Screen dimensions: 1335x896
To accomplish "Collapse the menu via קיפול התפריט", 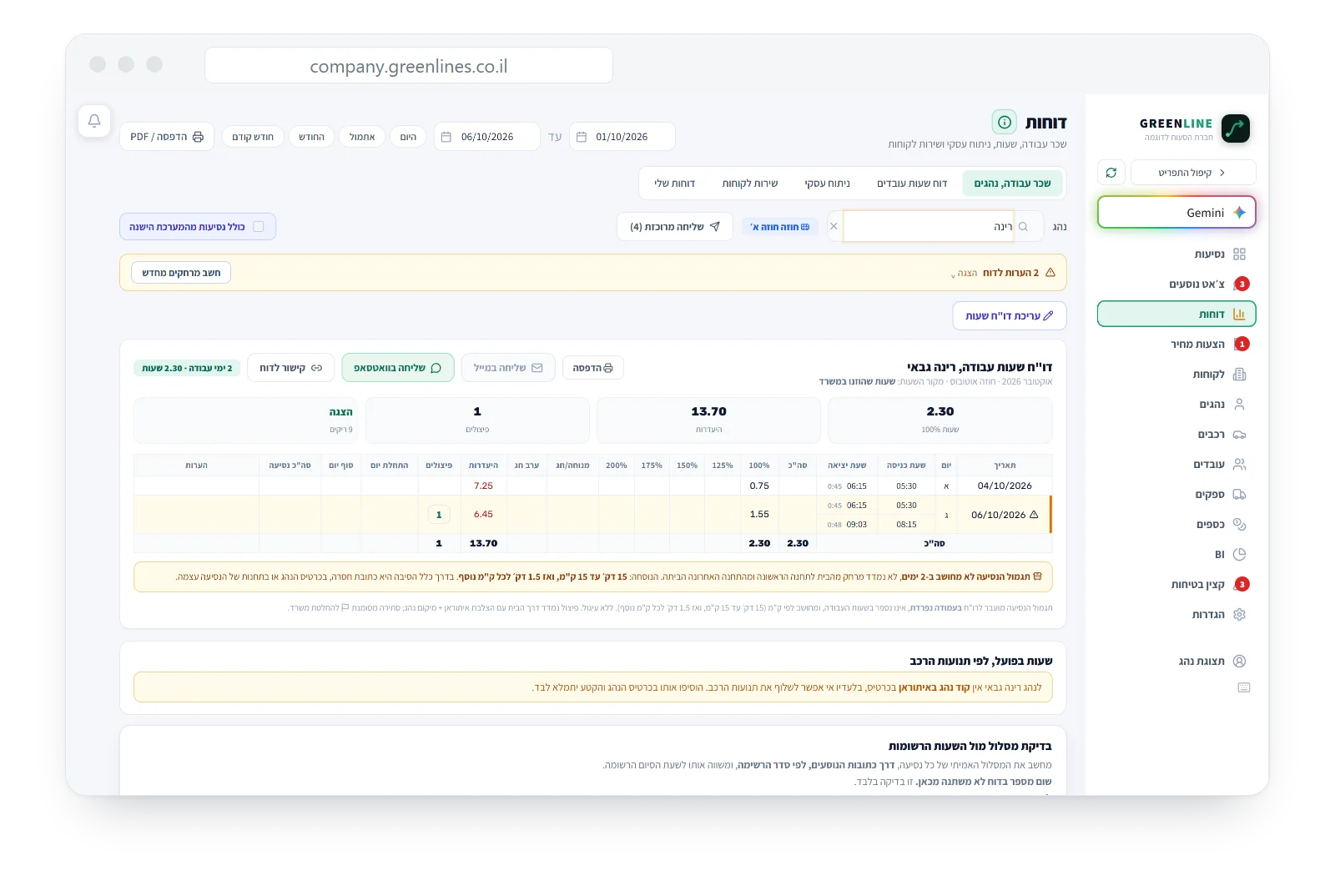I will pyautogui.click(x=1193, y=173).
